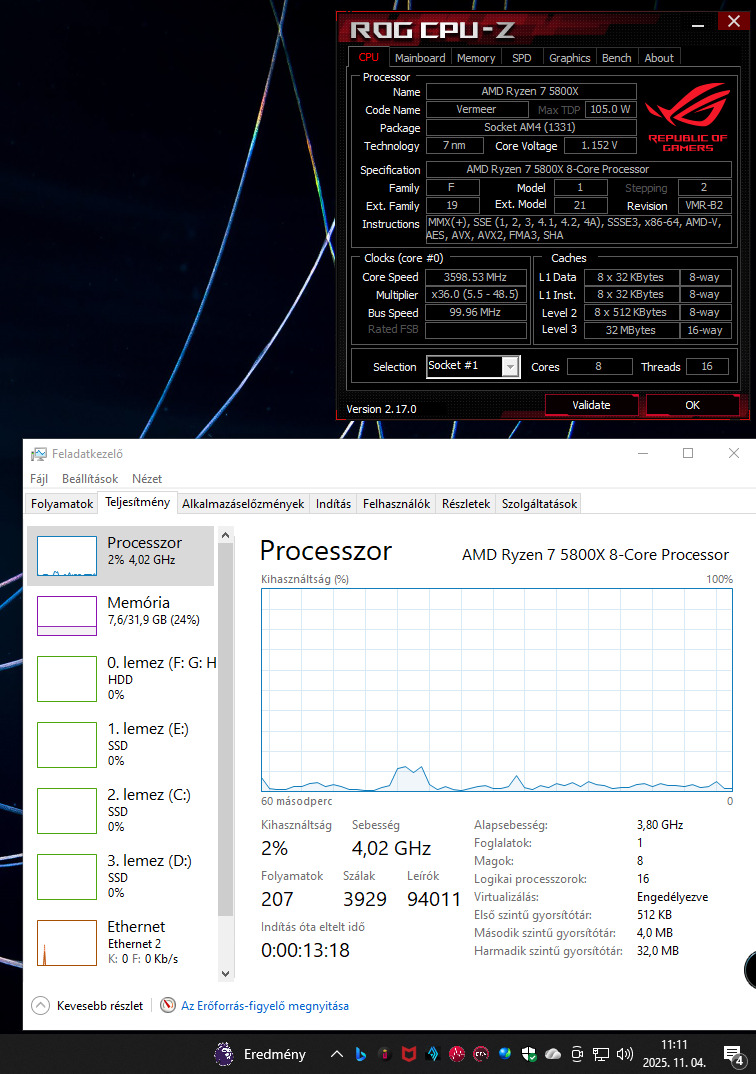This screenshot has height=1074, width=756.
Task: Click the sidebar scroll-down arrow
Action: point(225,973)
